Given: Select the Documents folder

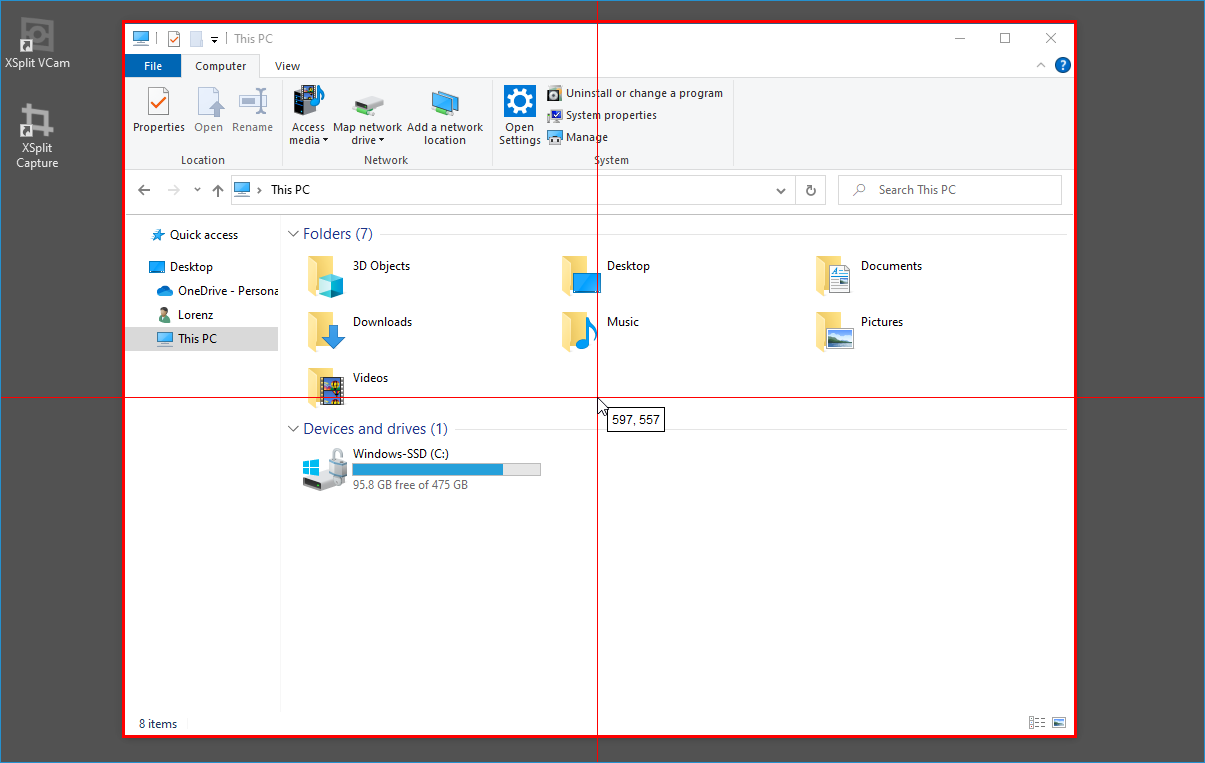Looking at the screenshot, I should tap(869, 274).
